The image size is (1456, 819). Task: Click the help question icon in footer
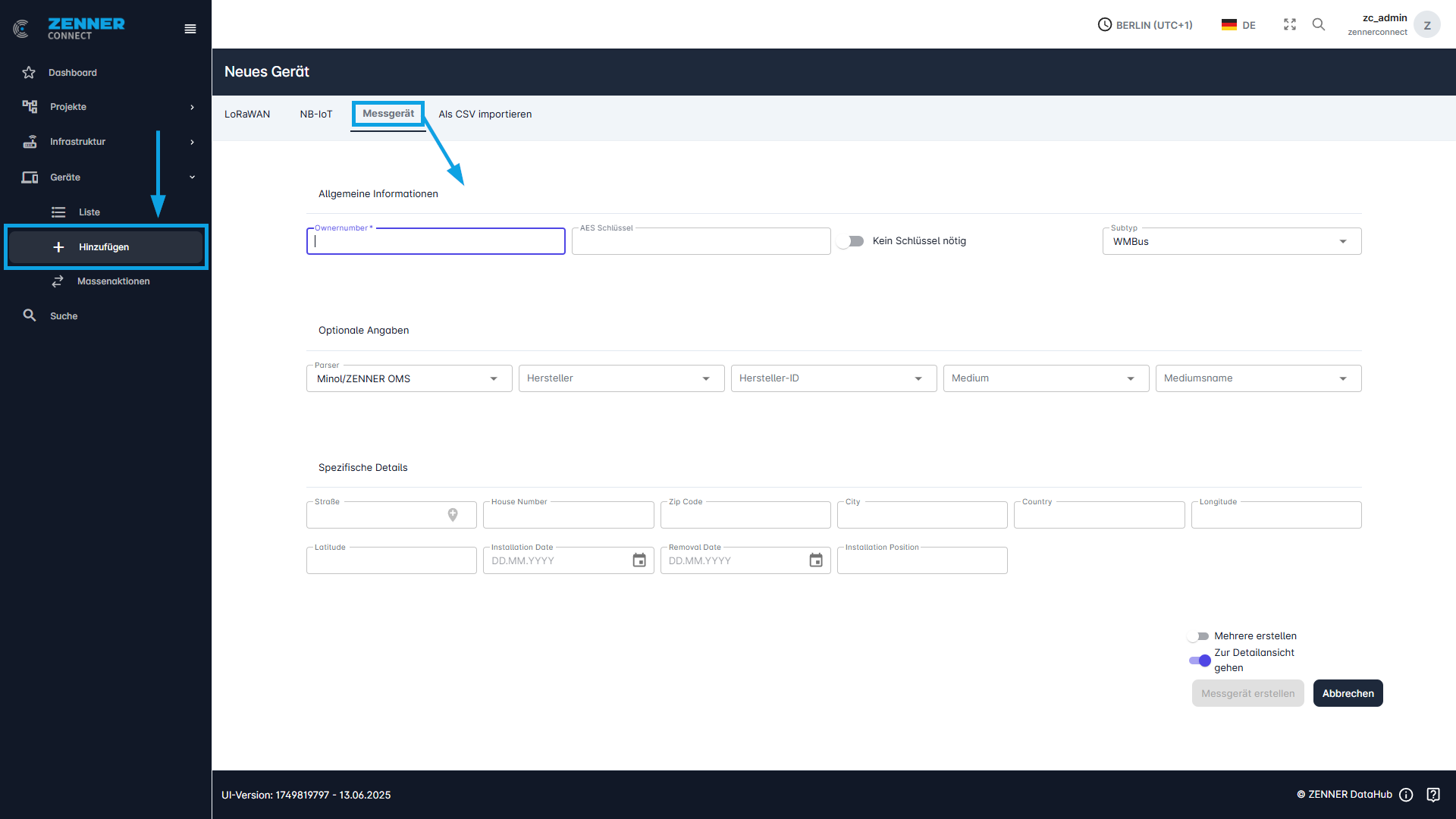pyautogui.click(x=1433, y=795)
